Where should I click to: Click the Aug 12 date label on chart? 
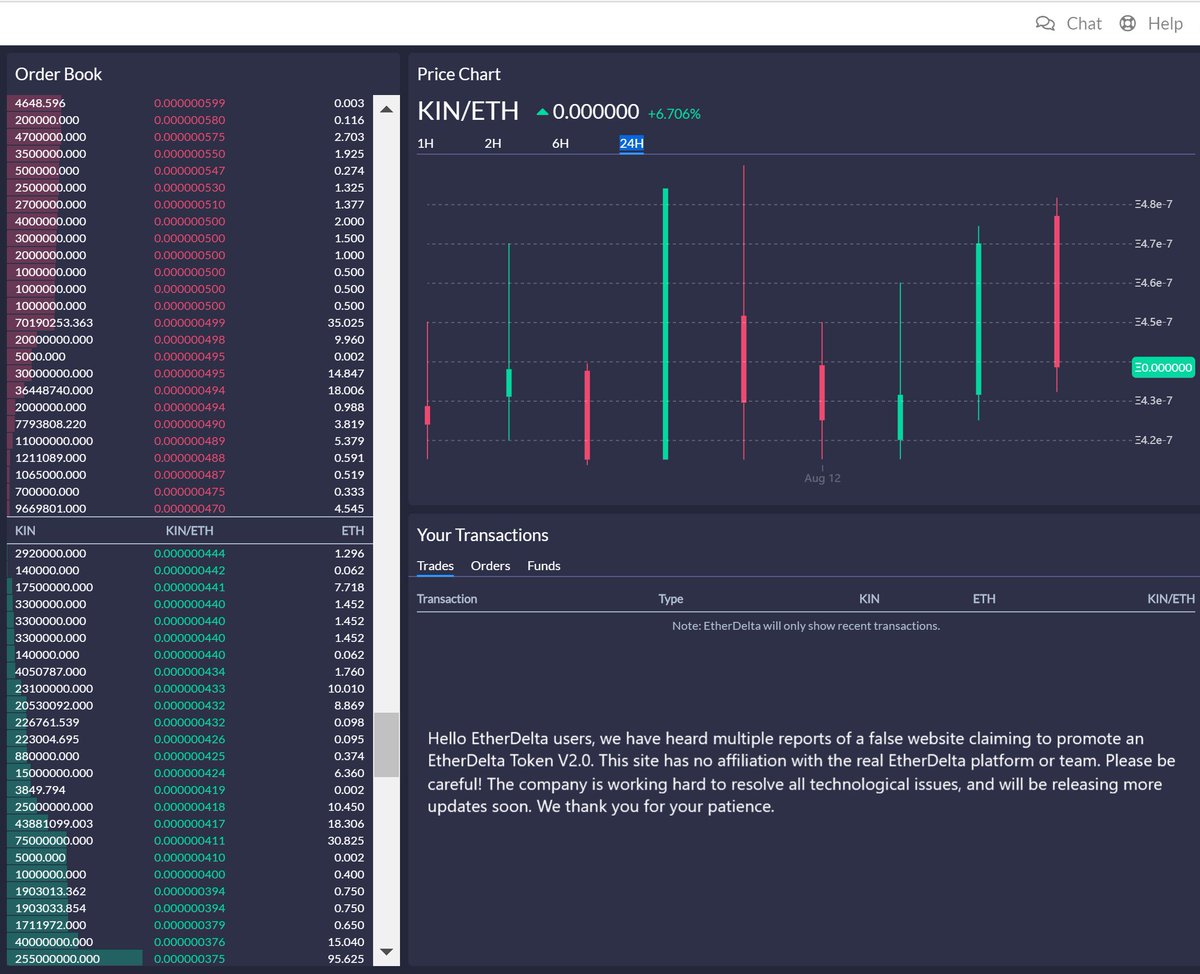(822, 479)
